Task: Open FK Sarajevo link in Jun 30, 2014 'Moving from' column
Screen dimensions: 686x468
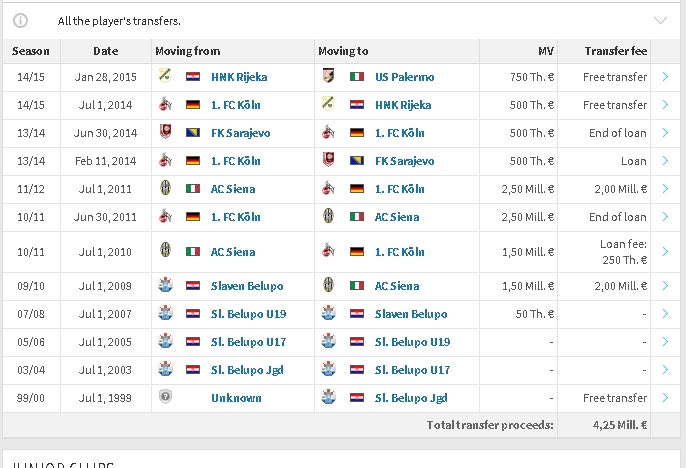Action: 241,133
